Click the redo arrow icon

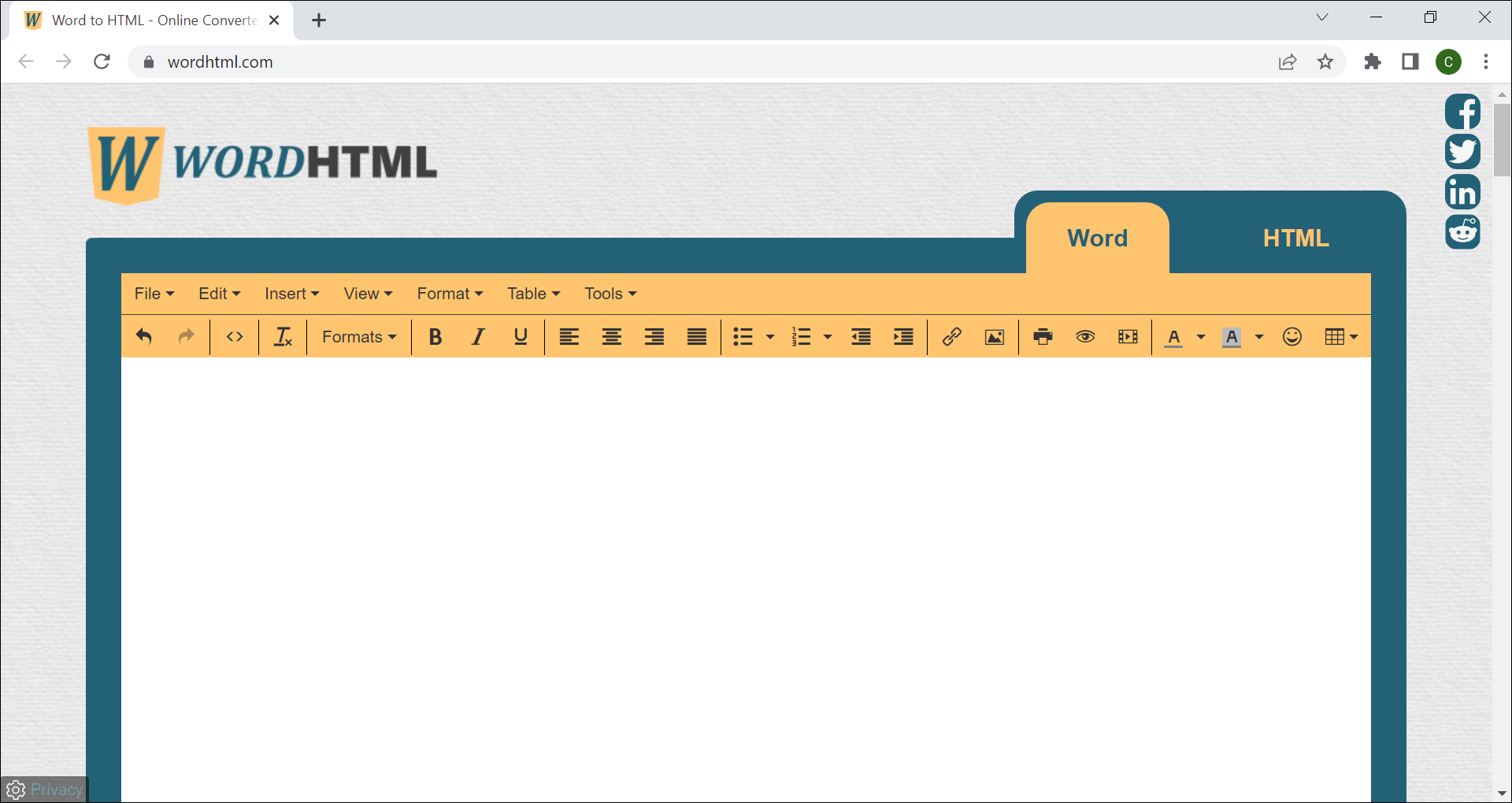click(x=186, y=337)
